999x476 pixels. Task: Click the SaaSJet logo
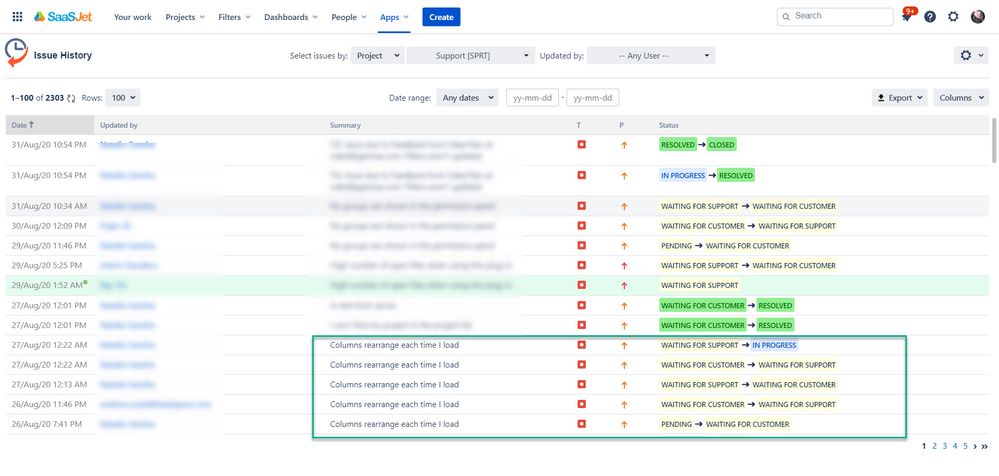coord(66,17)
